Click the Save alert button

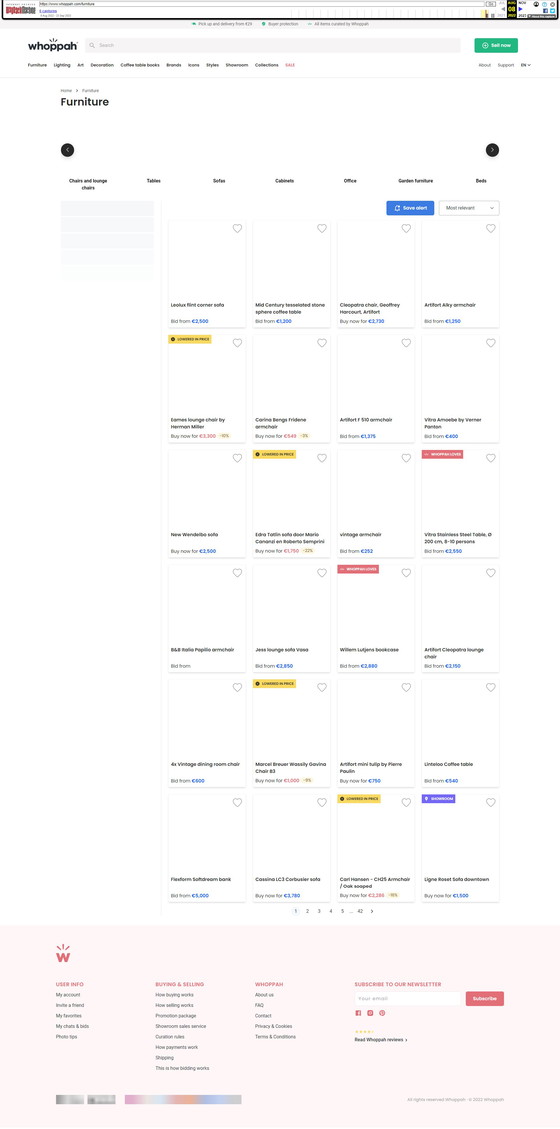coord(410,208)
